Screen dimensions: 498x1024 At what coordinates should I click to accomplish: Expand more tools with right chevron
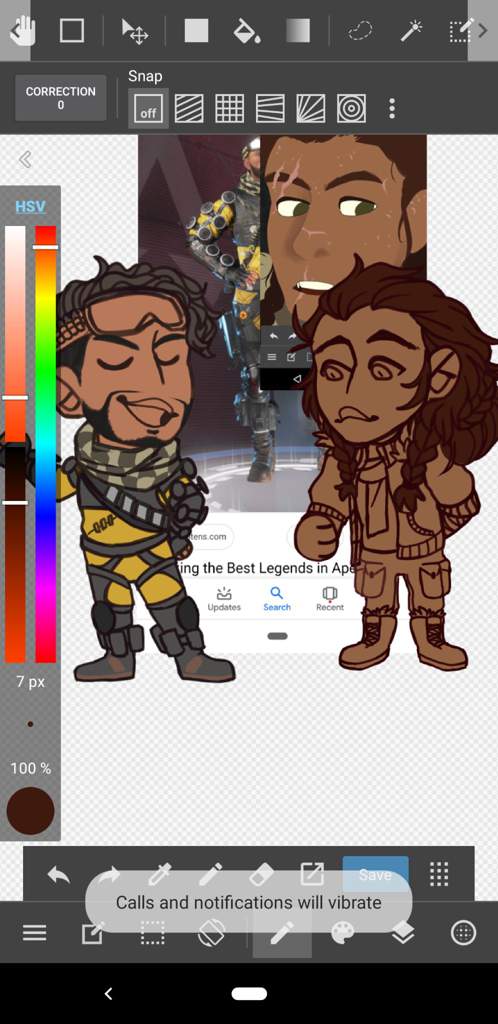coord(482,31)
